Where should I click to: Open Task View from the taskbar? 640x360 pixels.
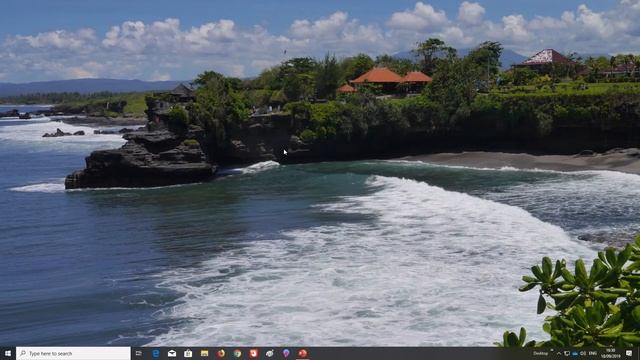pos(139,353)
